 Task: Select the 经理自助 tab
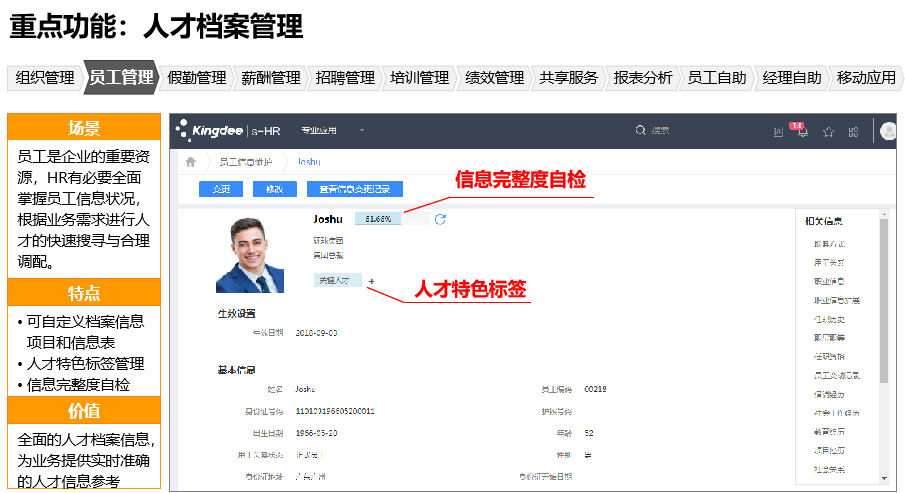coord(792,77)
